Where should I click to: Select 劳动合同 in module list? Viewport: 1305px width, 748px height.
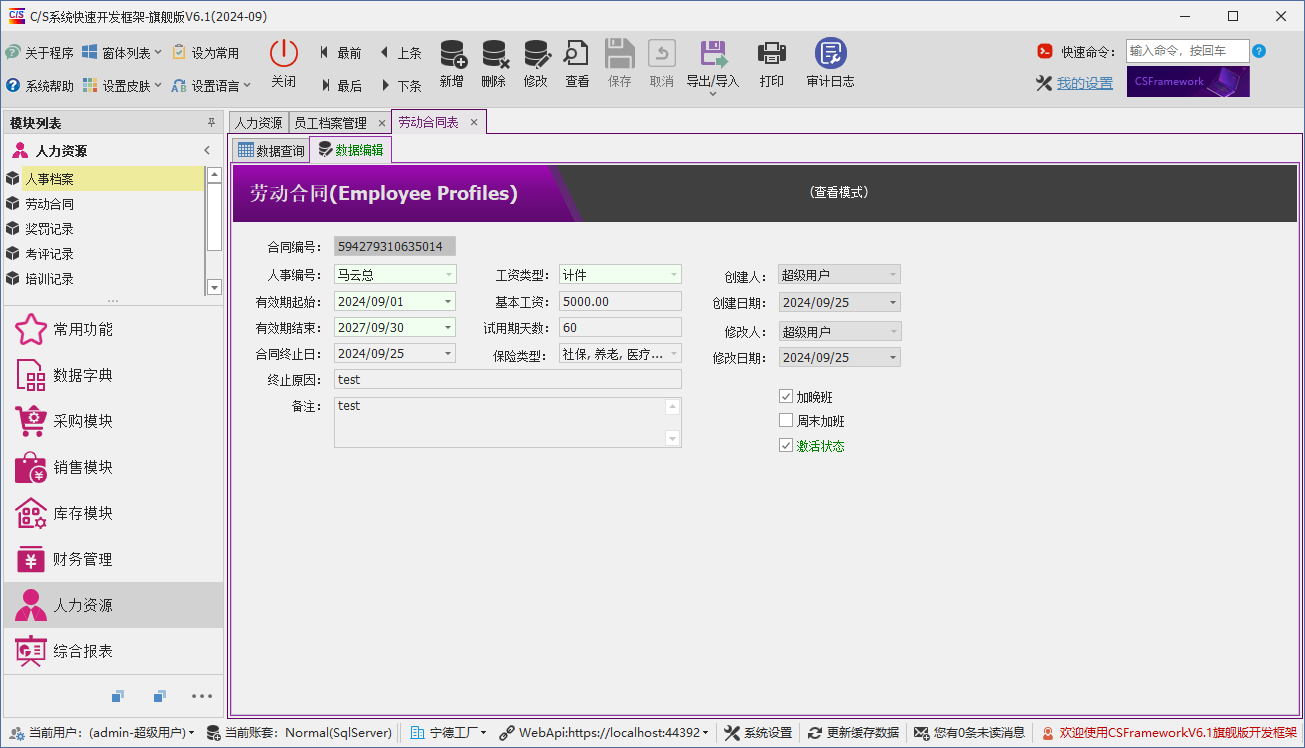point(104,204)
